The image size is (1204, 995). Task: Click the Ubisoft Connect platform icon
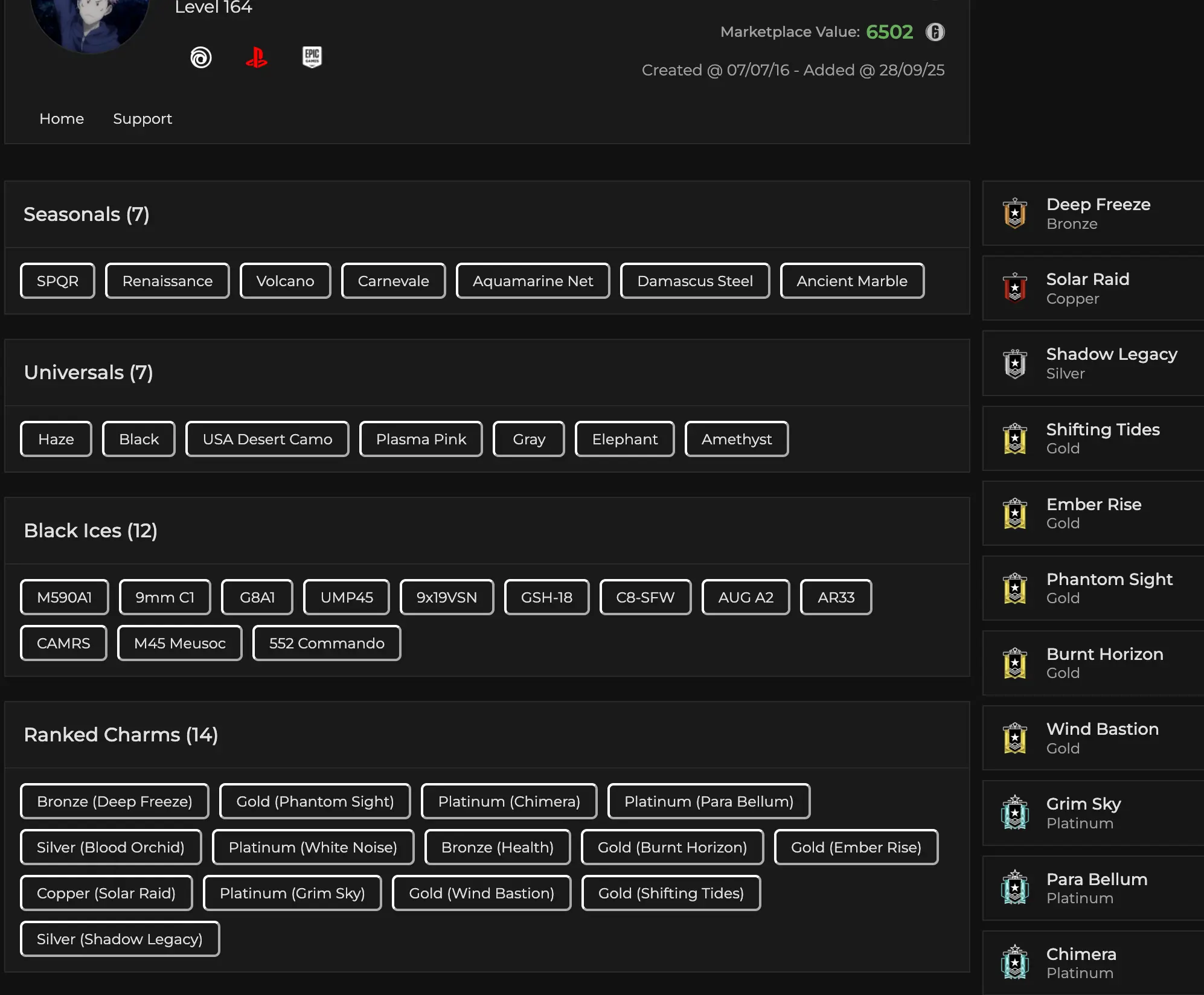(201, 57)
